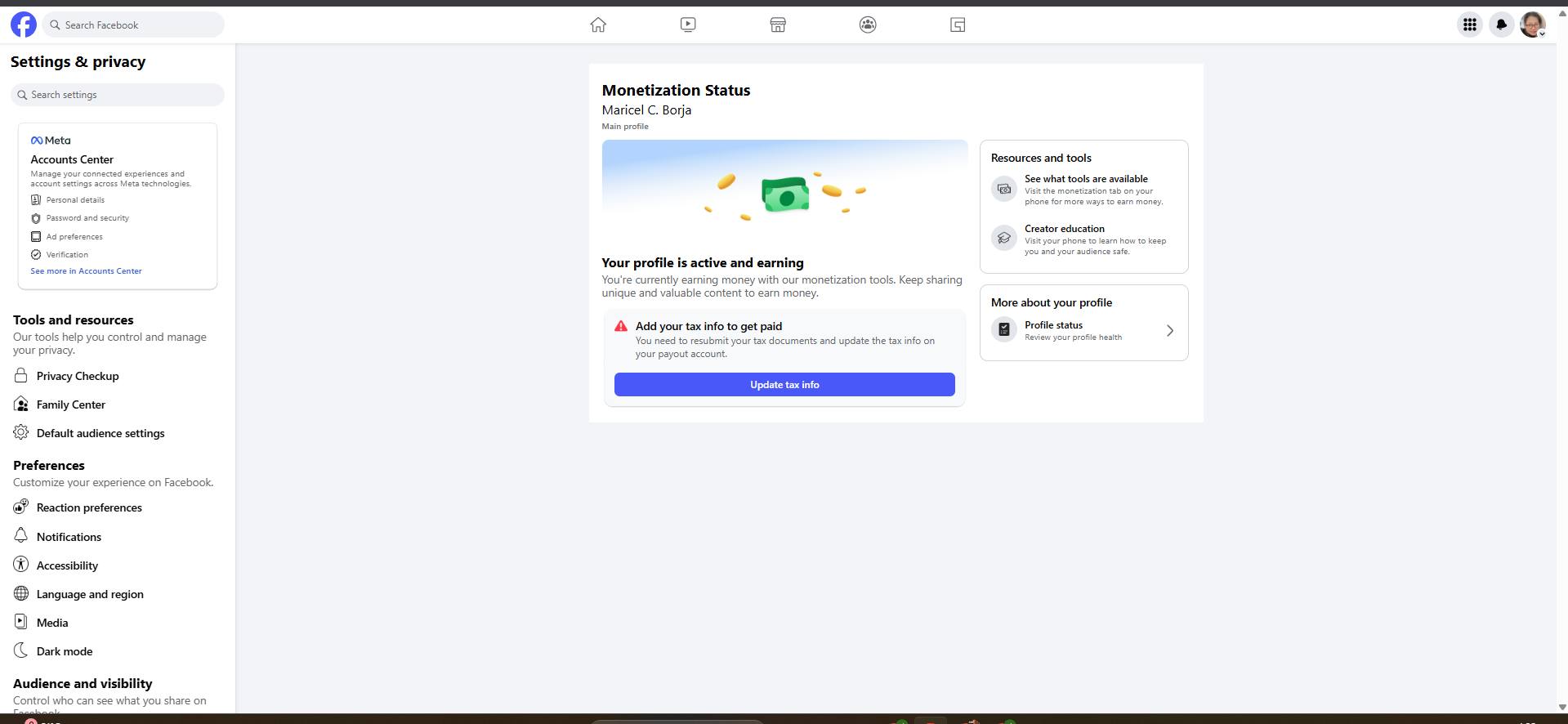Click the Notifications bell icon in sidebar

pyautogui.click(x=21, y=535)
